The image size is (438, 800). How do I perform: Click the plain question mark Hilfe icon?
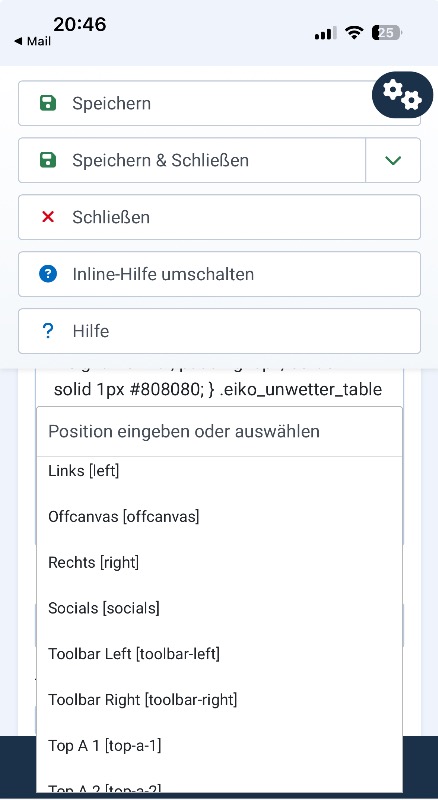click(x=47, y=331)
